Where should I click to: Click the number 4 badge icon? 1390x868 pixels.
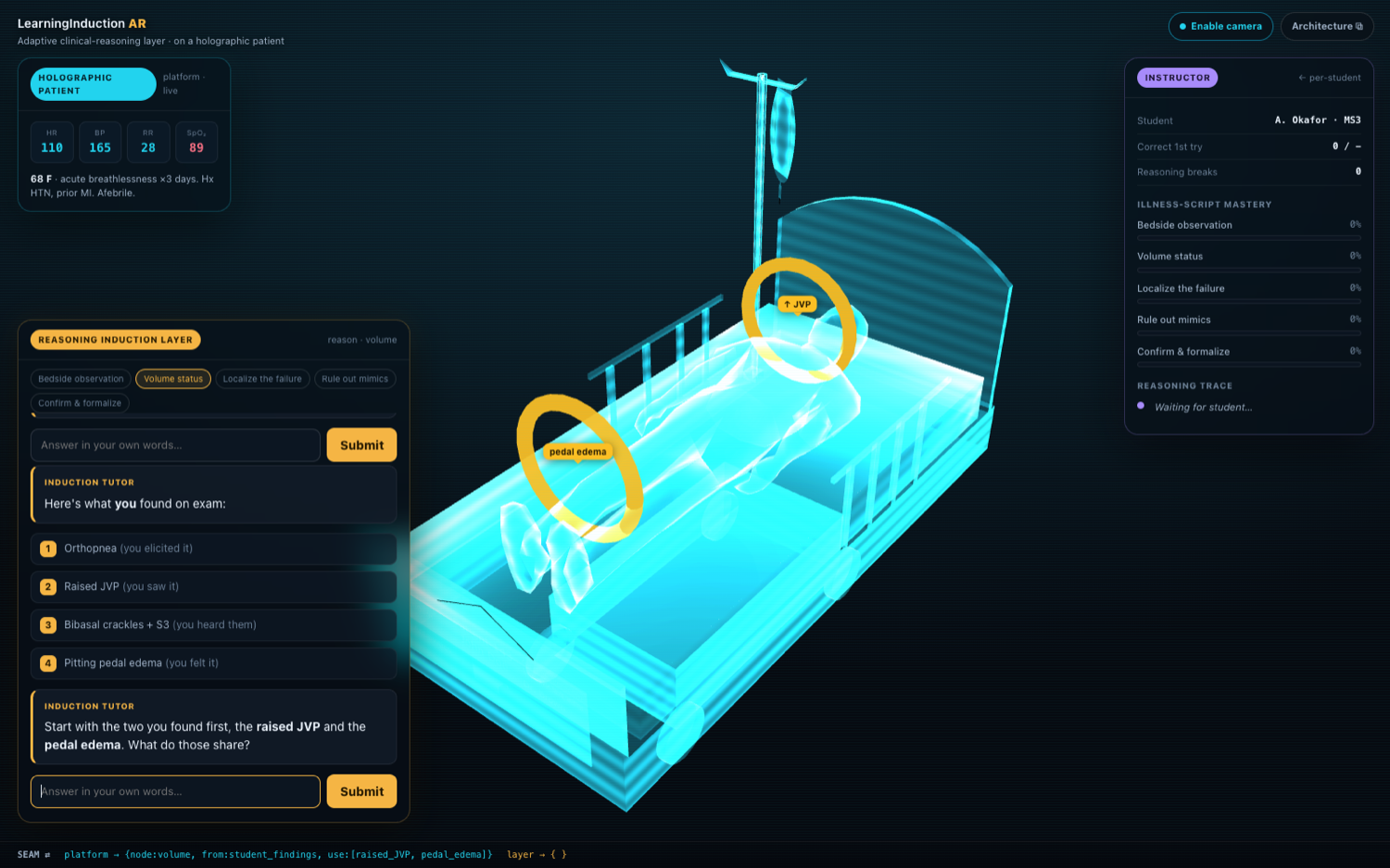(48, 663)
